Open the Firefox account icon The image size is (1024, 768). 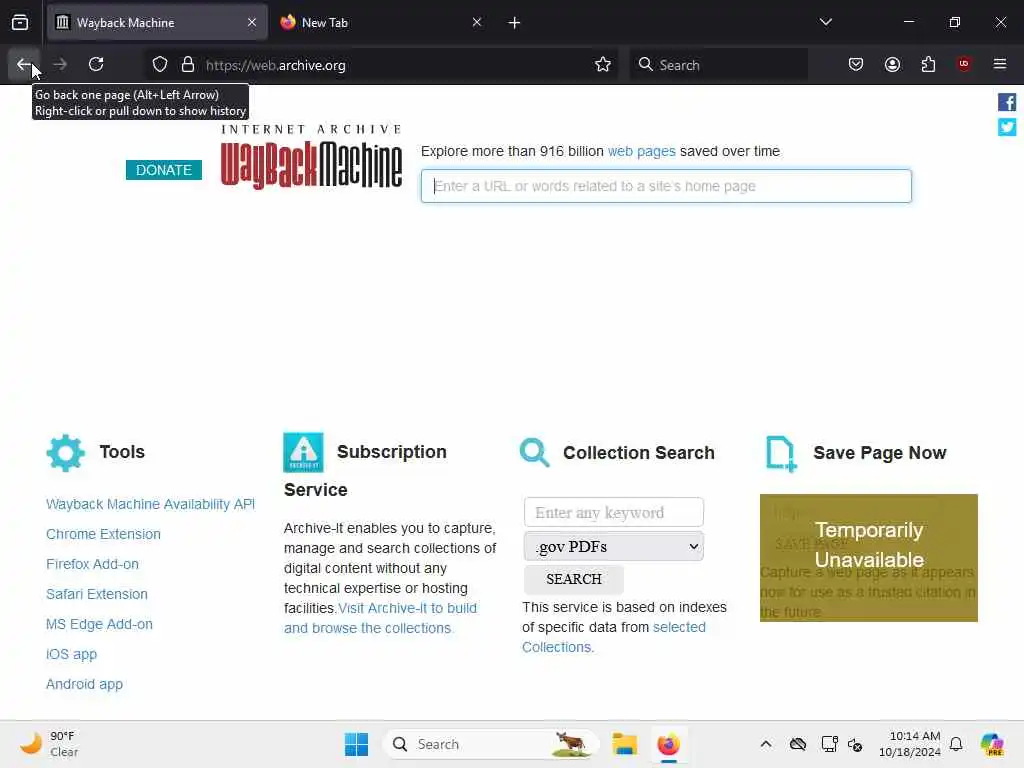pos(892,64)
